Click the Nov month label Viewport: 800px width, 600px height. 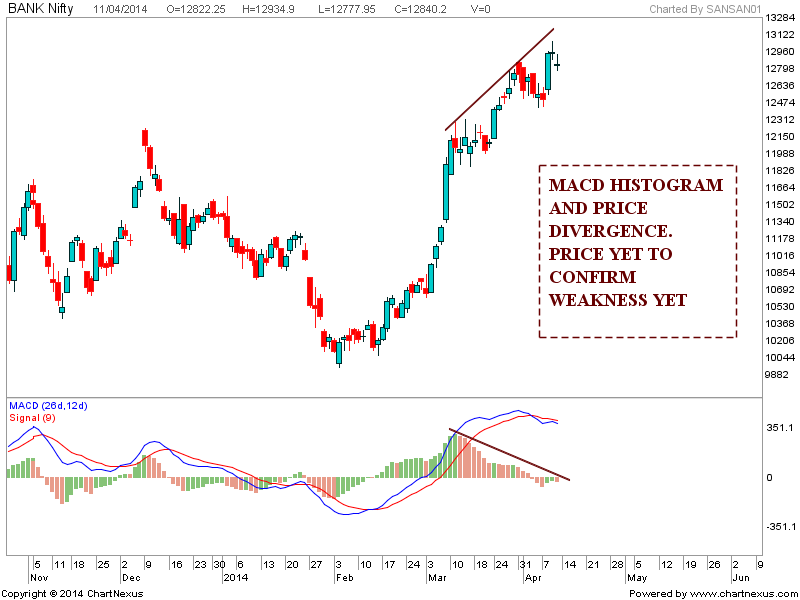tap(39, 578)
